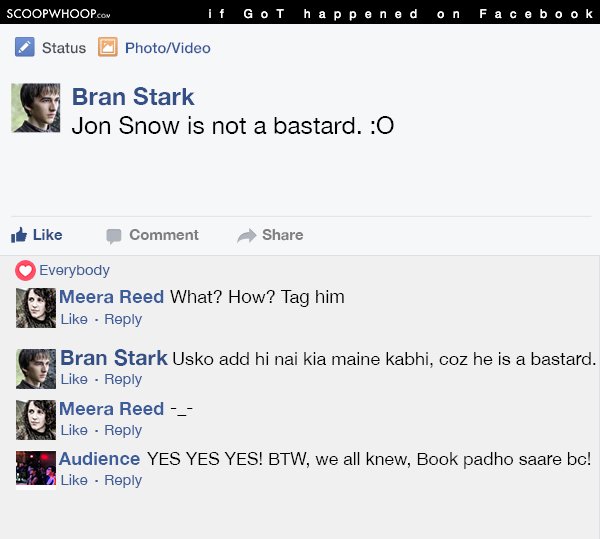
Task: Open the Audience commenter avatar
Action: pos(36,469)
